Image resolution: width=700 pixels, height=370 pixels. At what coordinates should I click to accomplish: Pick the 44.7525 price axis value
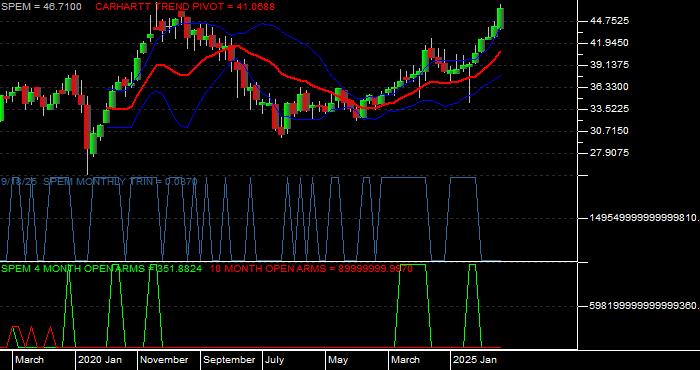pos(609,21)
